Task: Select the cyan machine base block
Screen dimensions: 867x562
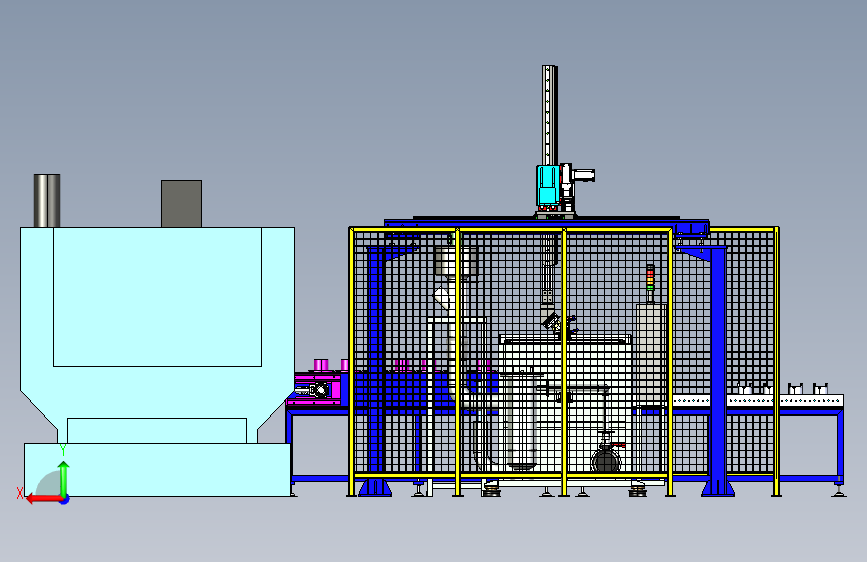Action: pyautogui.click(x=157, y=470)
